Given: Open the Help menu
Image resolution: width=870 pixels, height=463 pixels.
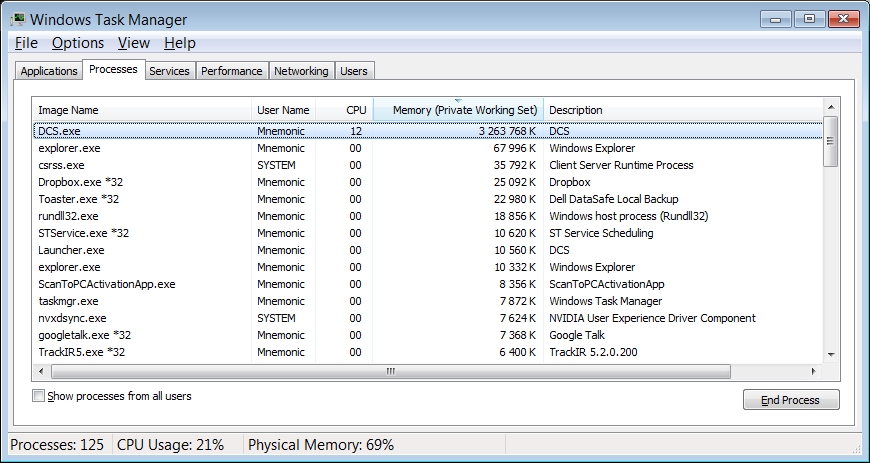Looking at the screenshot, I should pyautogui.click(x=180, y=43).
